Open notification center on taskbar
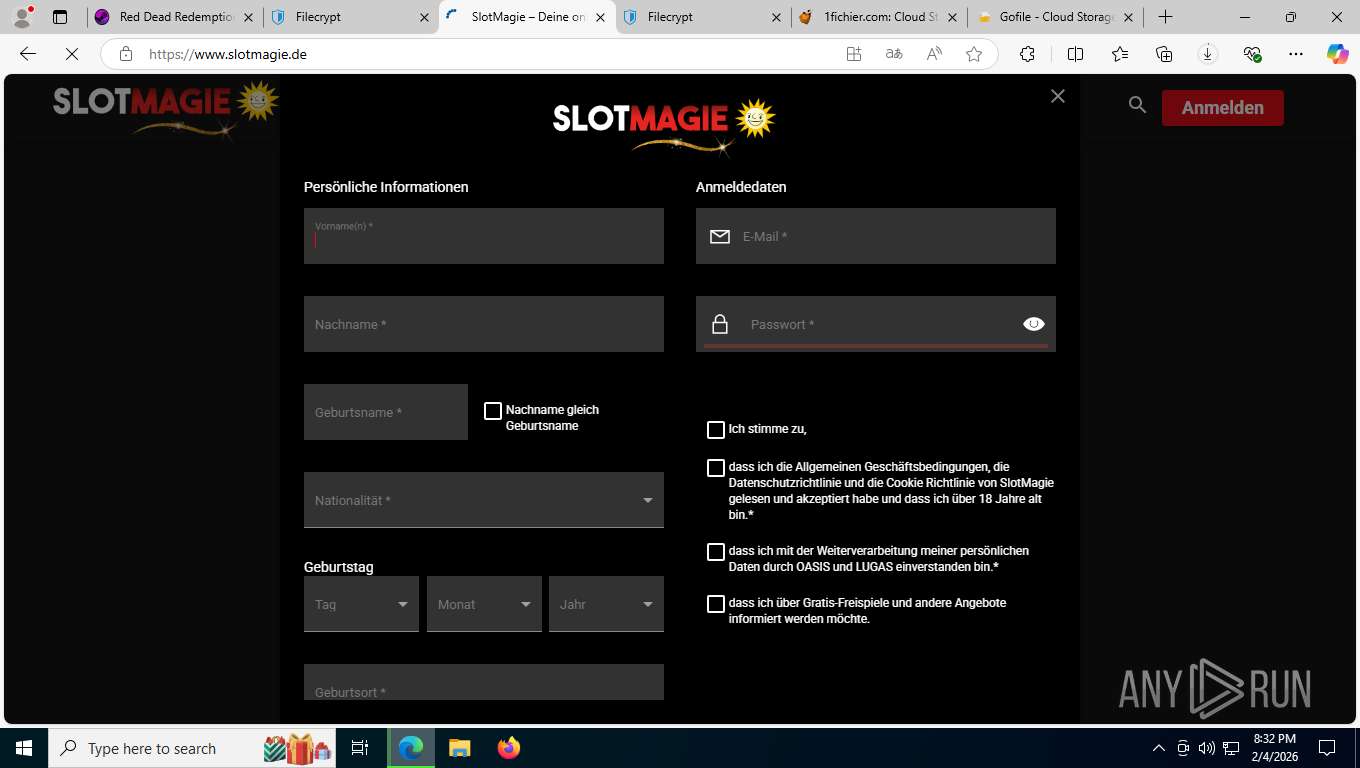Image resolution: width=1360 pixels, height=768 pixels. coord(1327,748)
